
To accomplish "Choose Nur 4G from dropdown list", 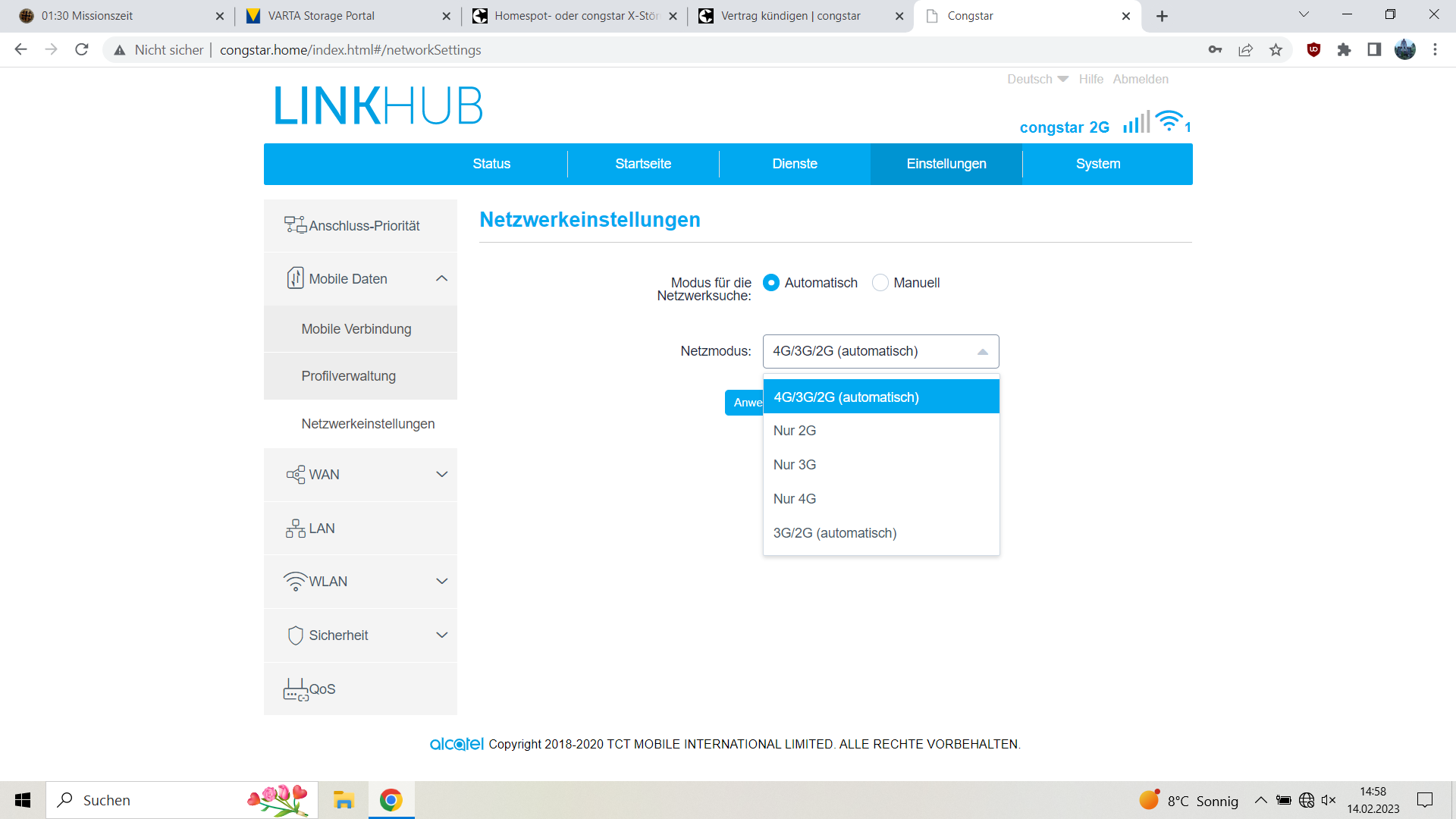I will tap(795, 498).
